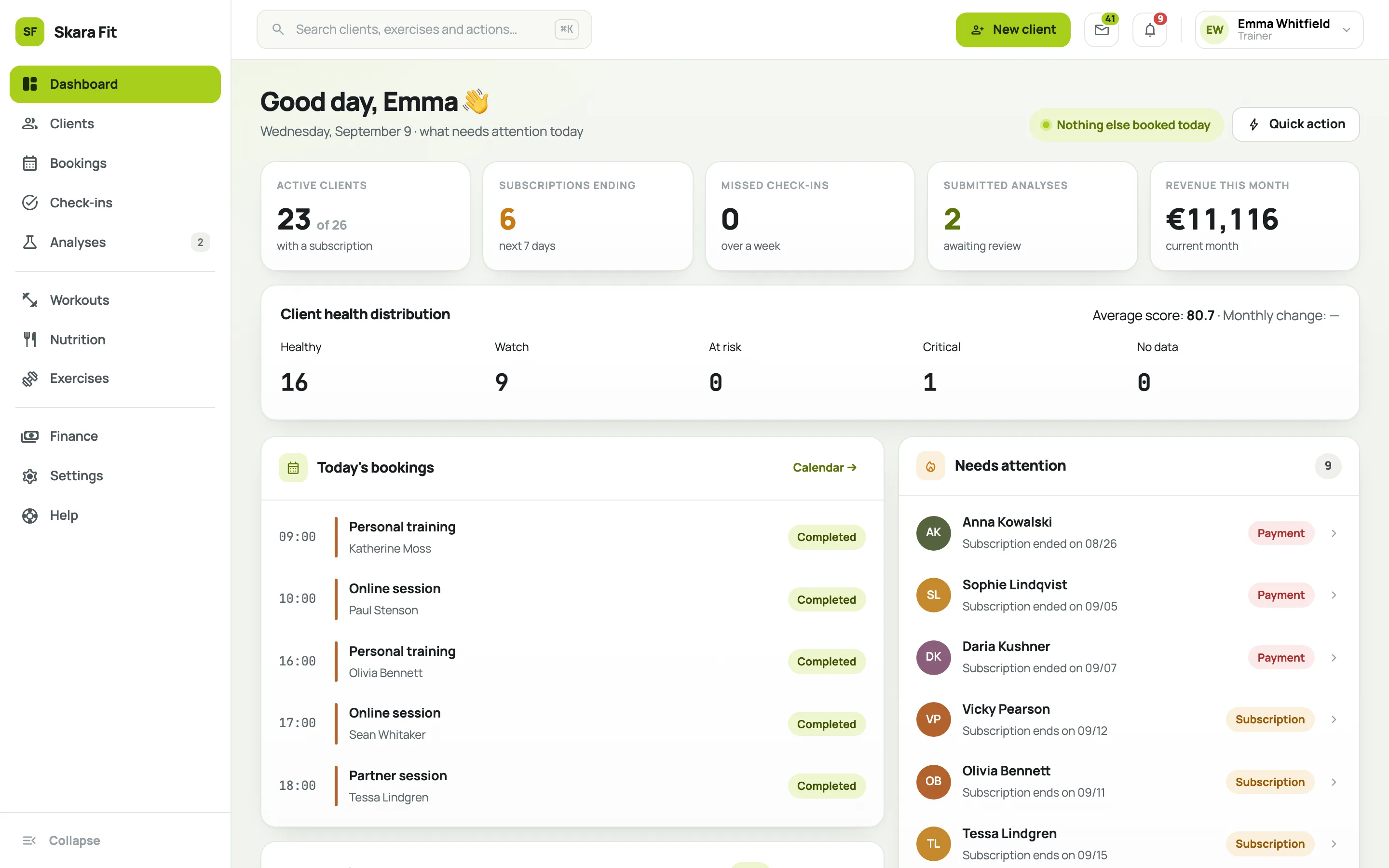
Task: Open the messages envelope icon
Action: coord(1101,30)
